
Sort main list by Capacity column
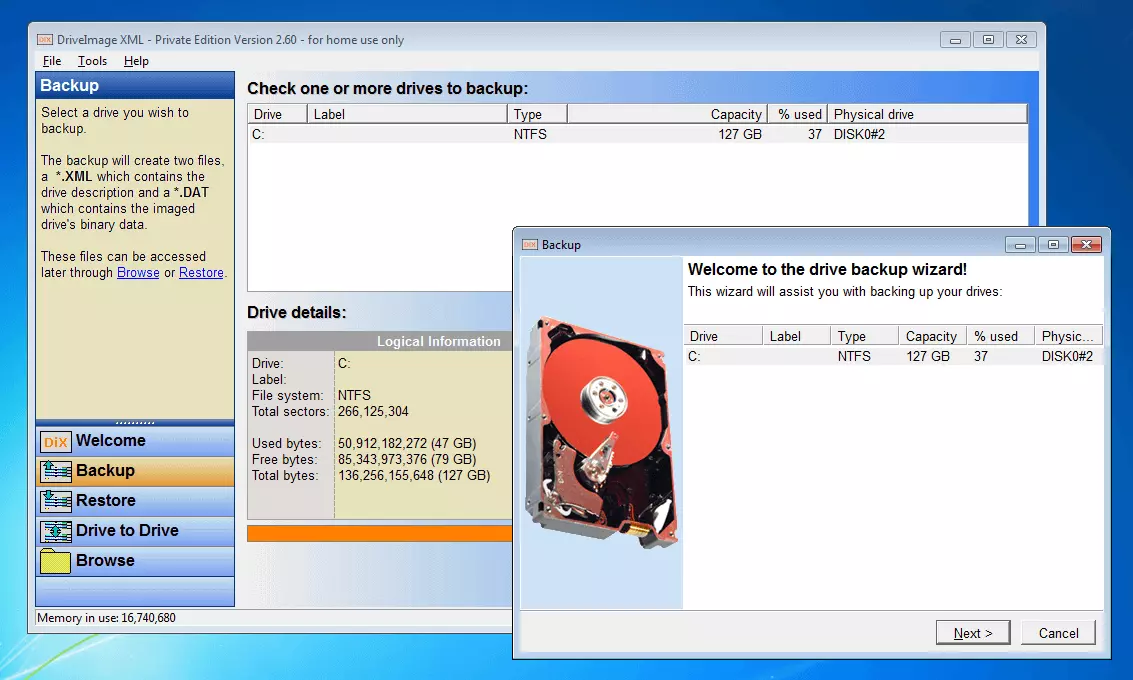coord(666,114)
